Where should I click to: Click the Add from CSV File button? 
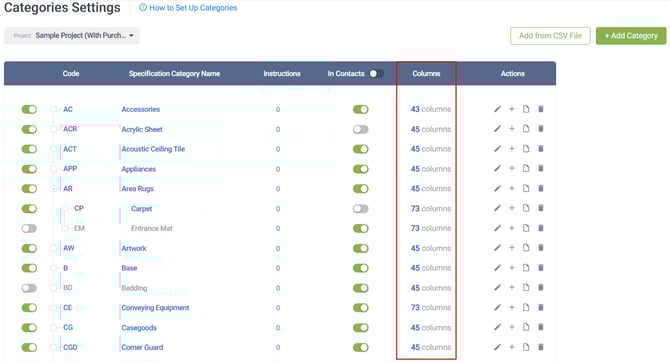coord(550,36)
